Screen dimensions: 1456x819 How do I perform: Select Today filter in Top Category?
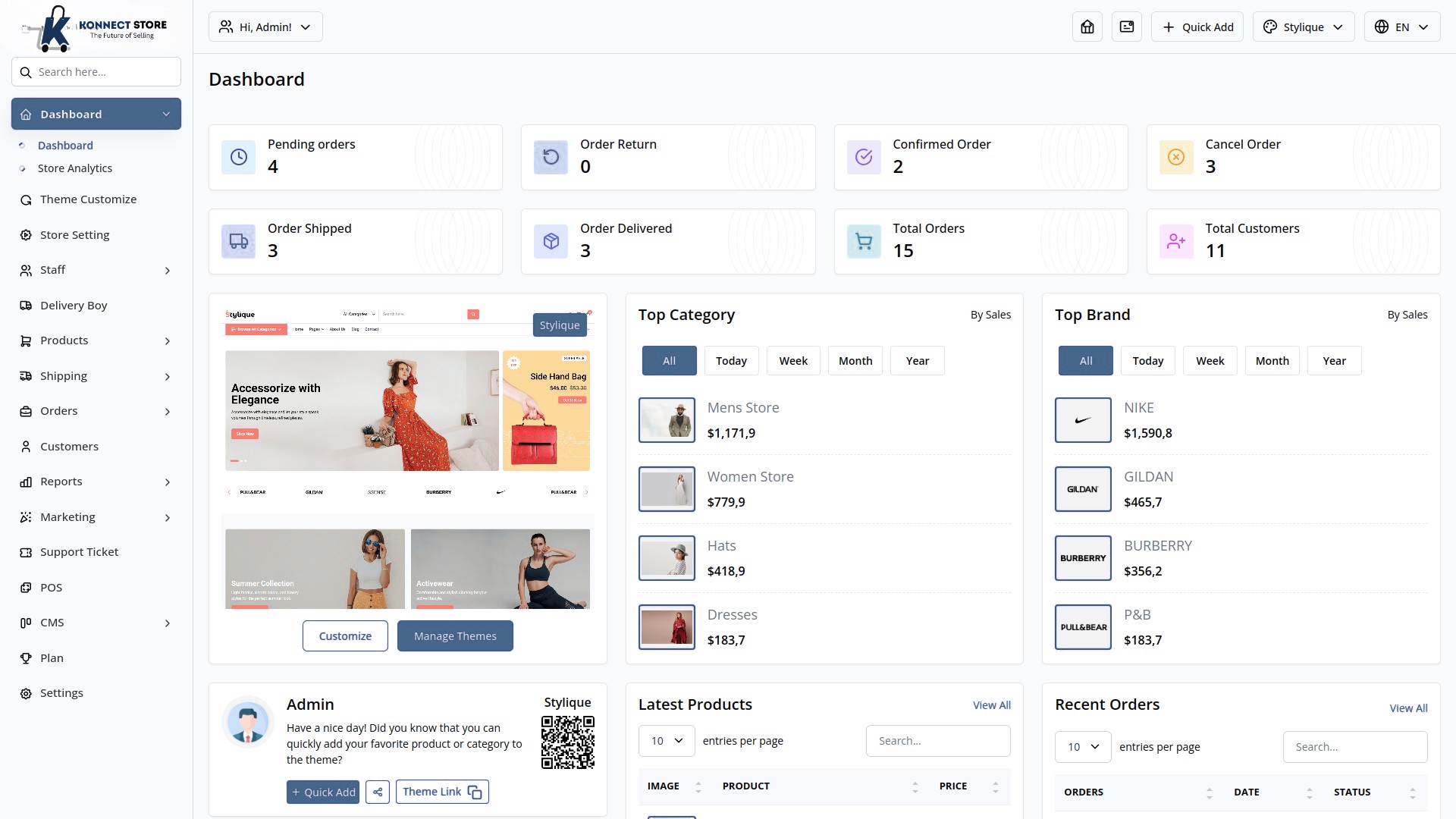click(x=731, y=361)
